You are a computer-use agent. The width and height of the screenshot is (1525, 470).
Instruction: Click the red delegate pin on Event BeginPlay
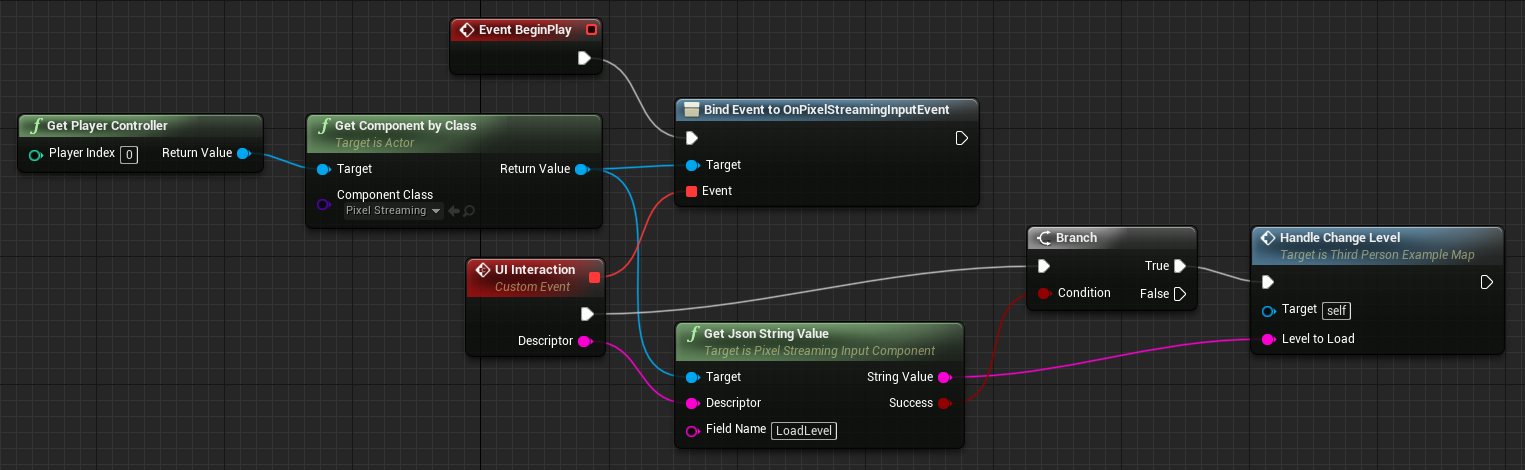pos(591,30)
